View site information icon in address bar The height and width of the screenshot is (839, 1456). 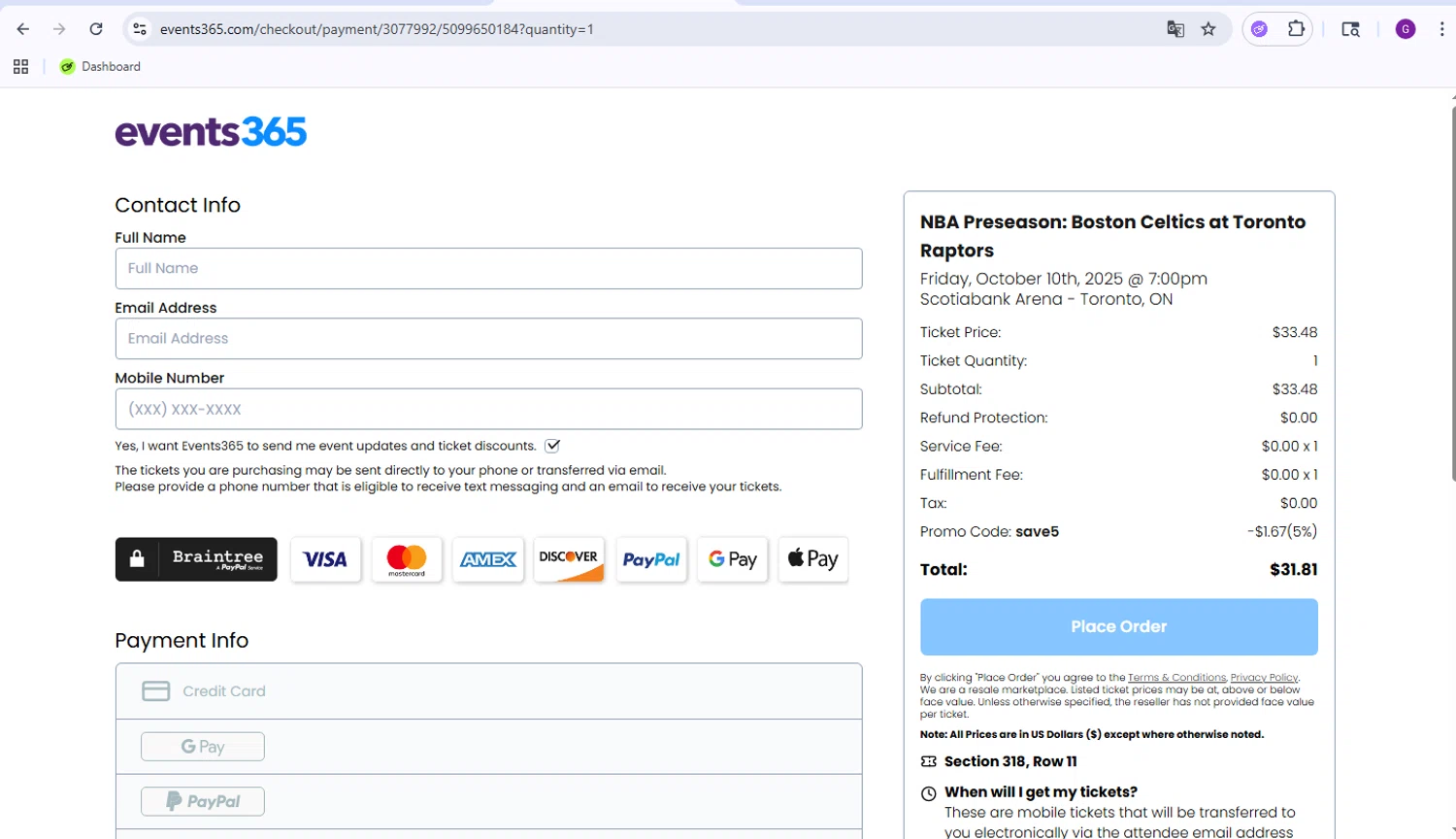click(x=140, y=29)
